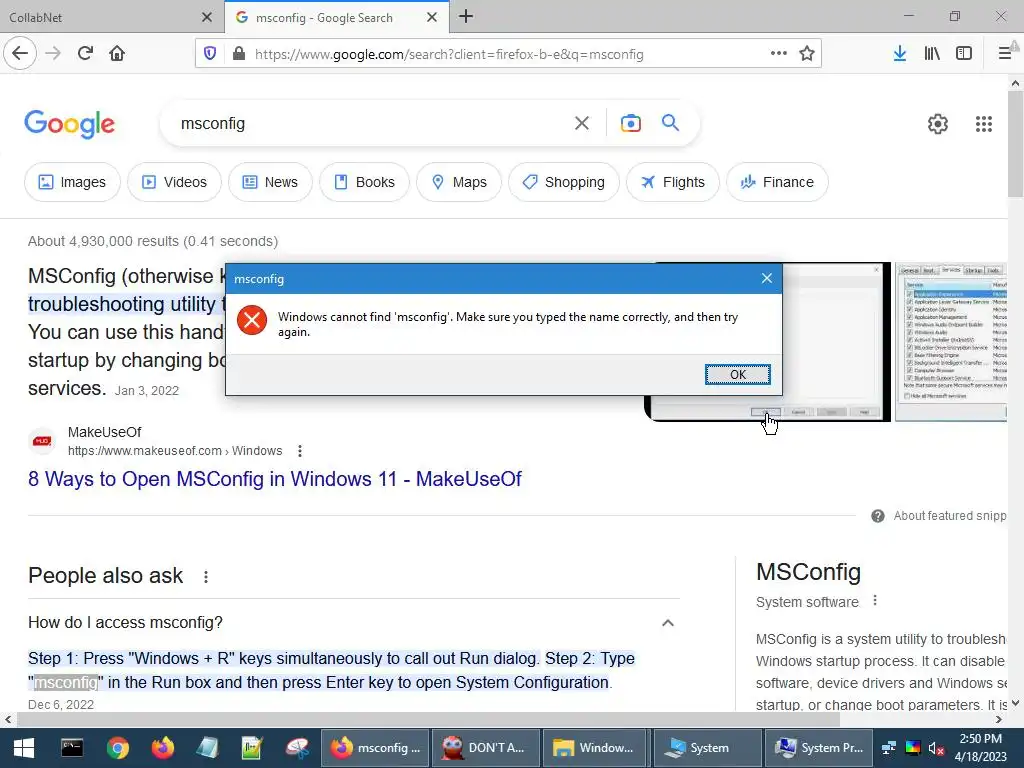Filter results by News
1024x768 pixels.
[x=270, y=182]
